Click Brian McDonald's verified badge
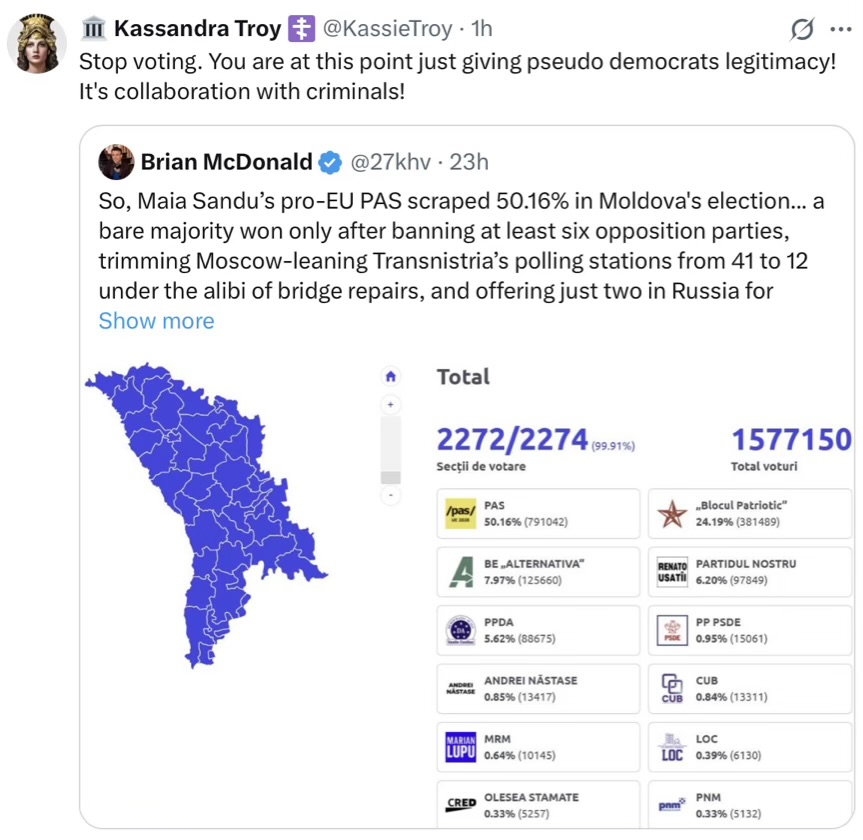 tap(330, 162)
